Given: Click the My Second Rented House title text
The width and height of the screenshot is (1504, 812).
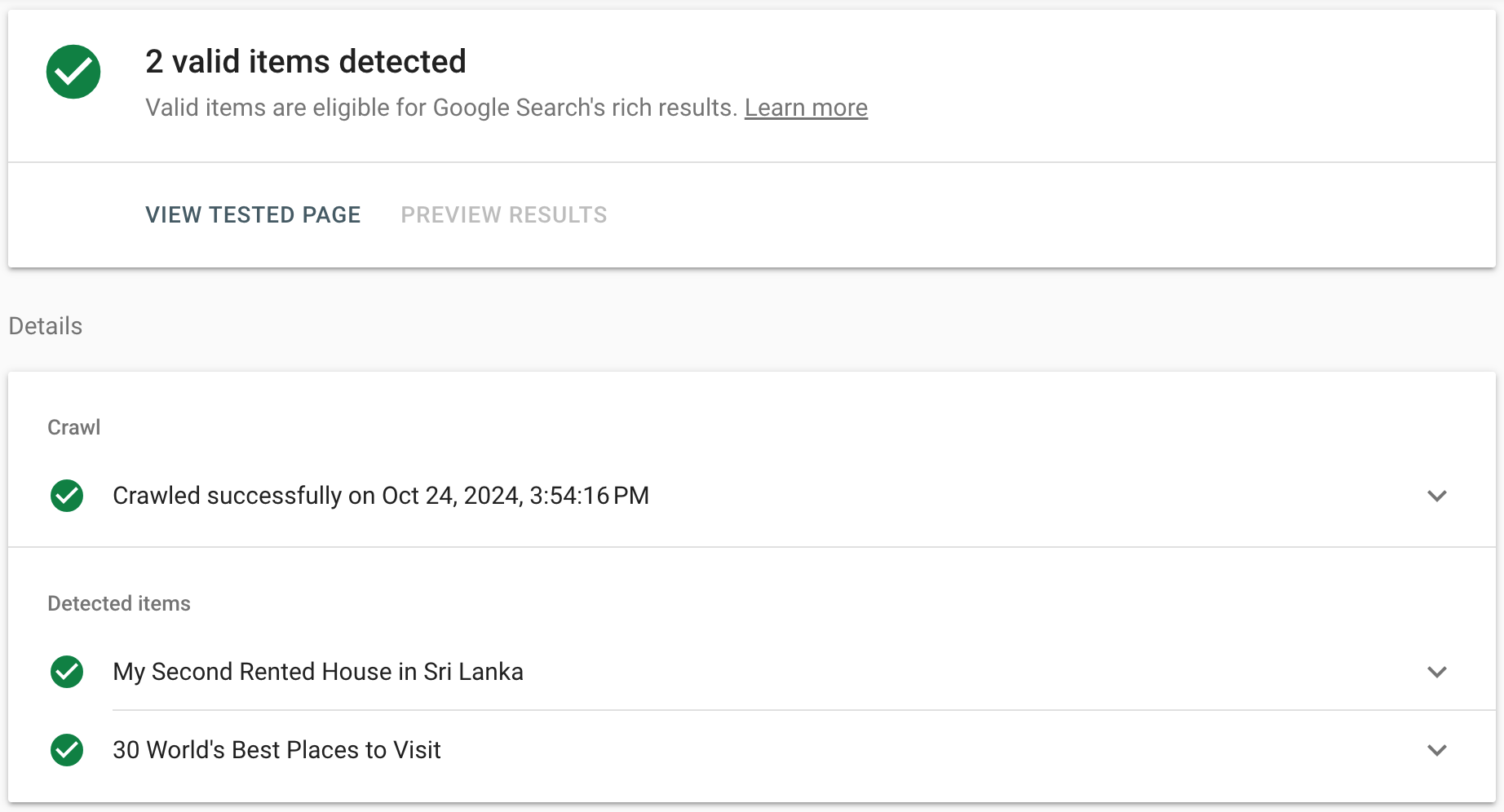Looking at the screenshot, I should coord(318,672).
